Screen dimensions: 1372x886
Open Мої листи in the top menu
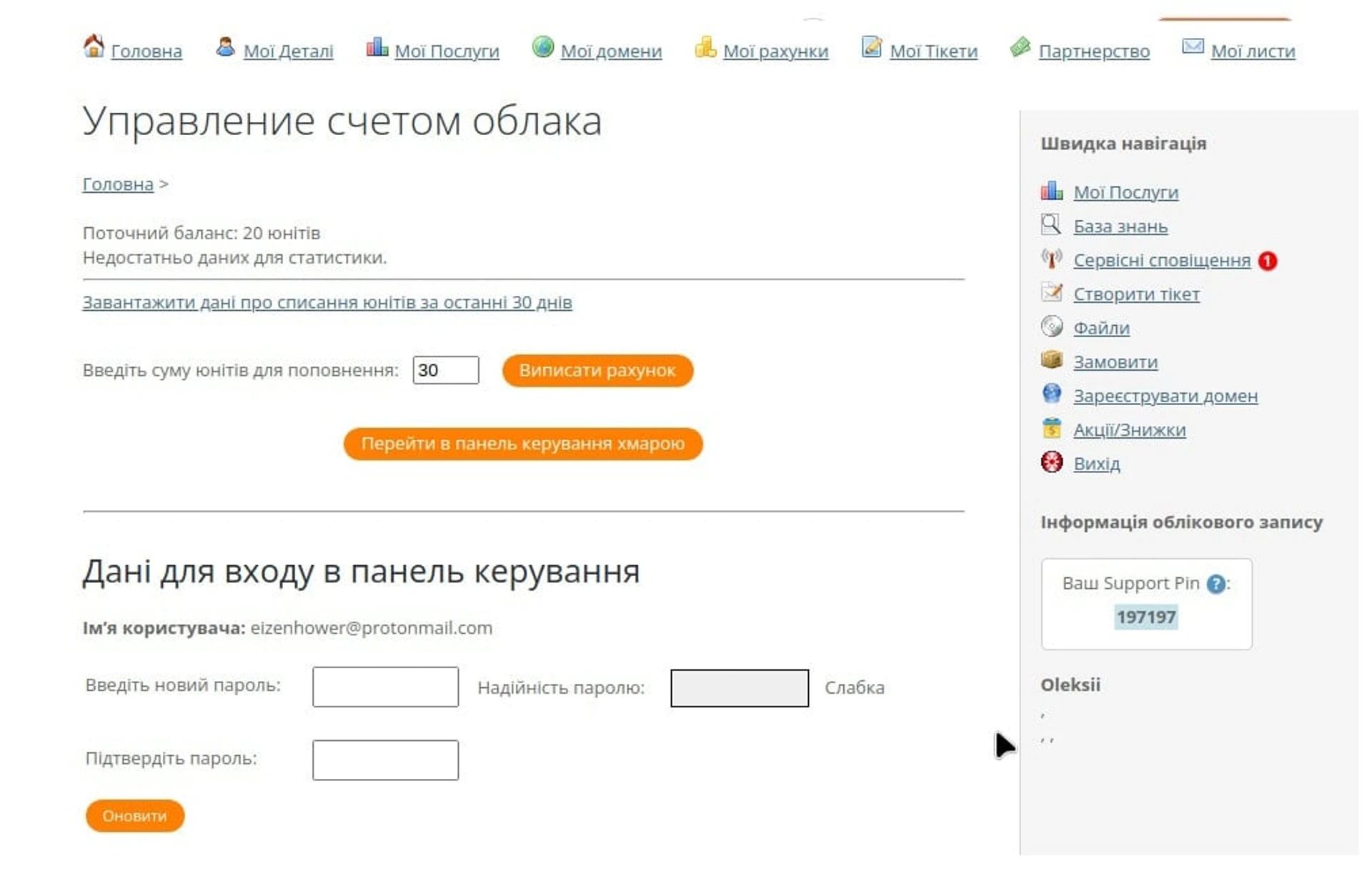1253,51
